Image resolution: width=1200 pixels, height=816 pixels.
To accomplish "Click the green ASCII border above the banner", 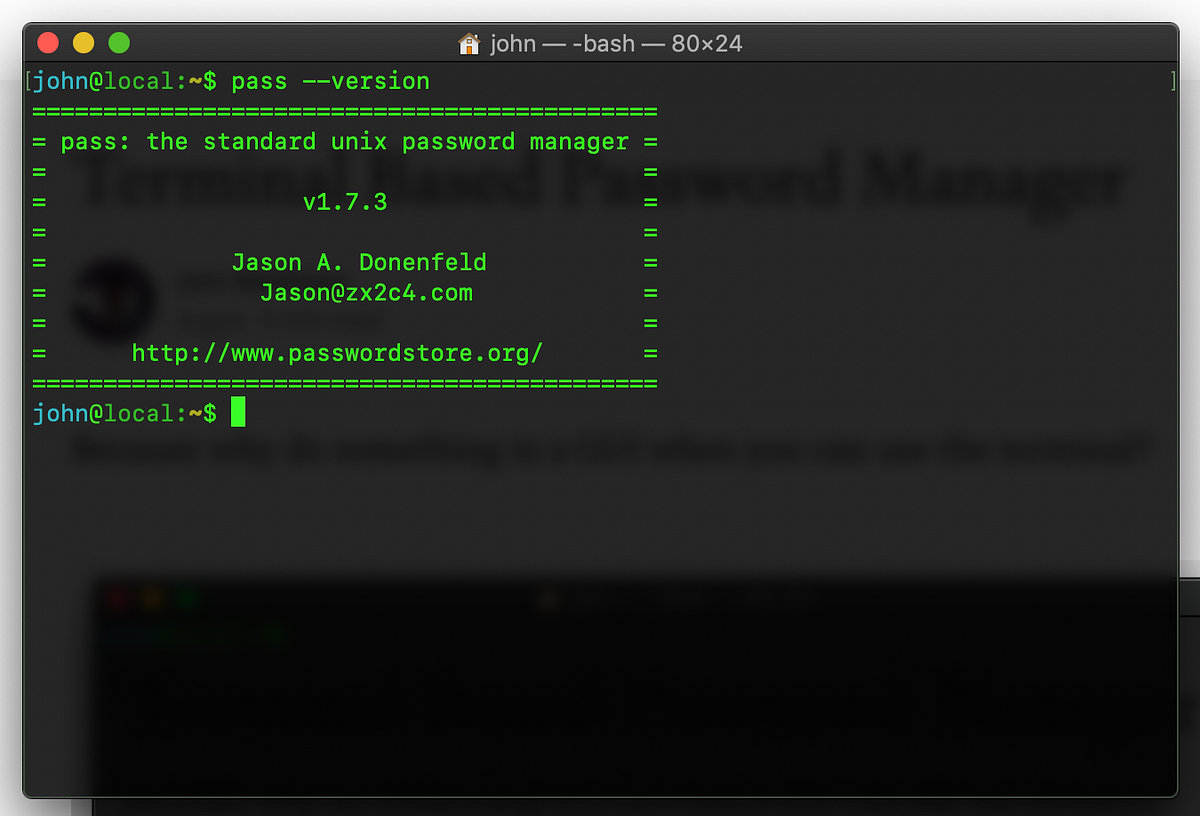I will 345,111.
